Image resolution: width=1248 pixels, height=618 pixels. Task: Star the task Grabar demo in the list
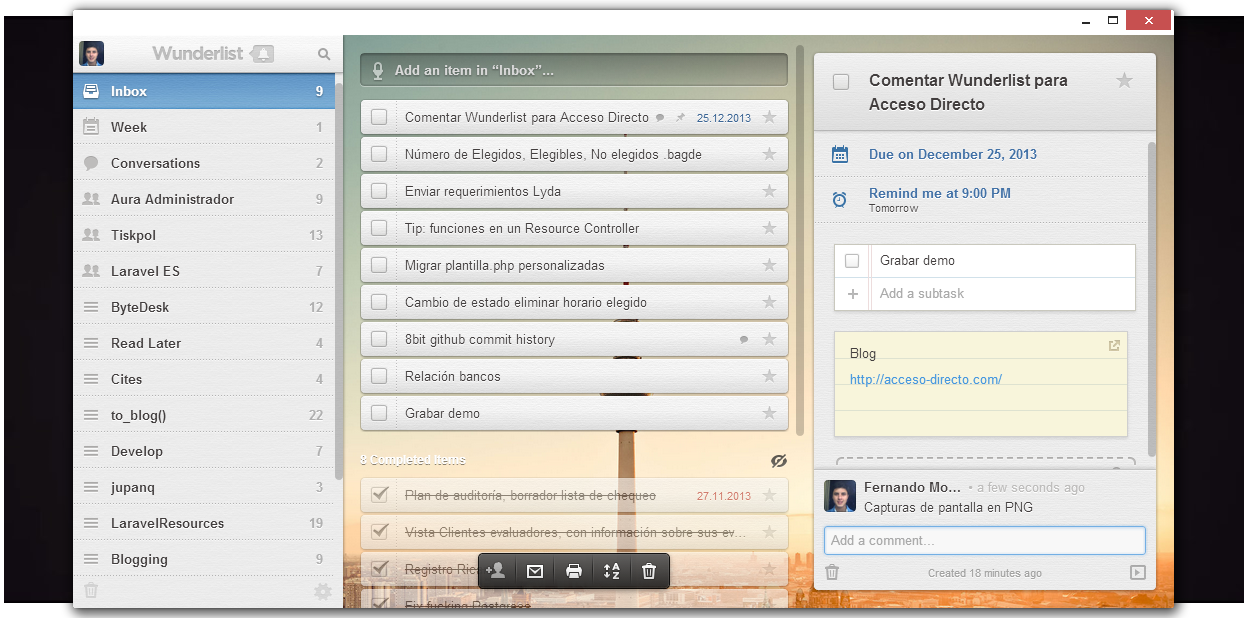pyautogui.click(x=769, y=413)
